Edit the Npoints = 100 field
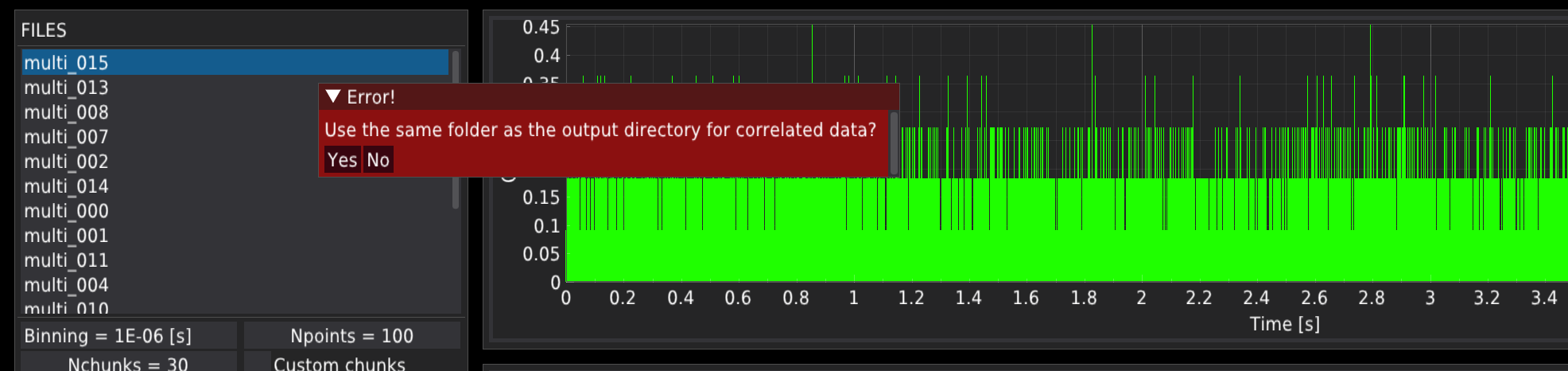Screen dimensions: 1568x371 (351, 336)
